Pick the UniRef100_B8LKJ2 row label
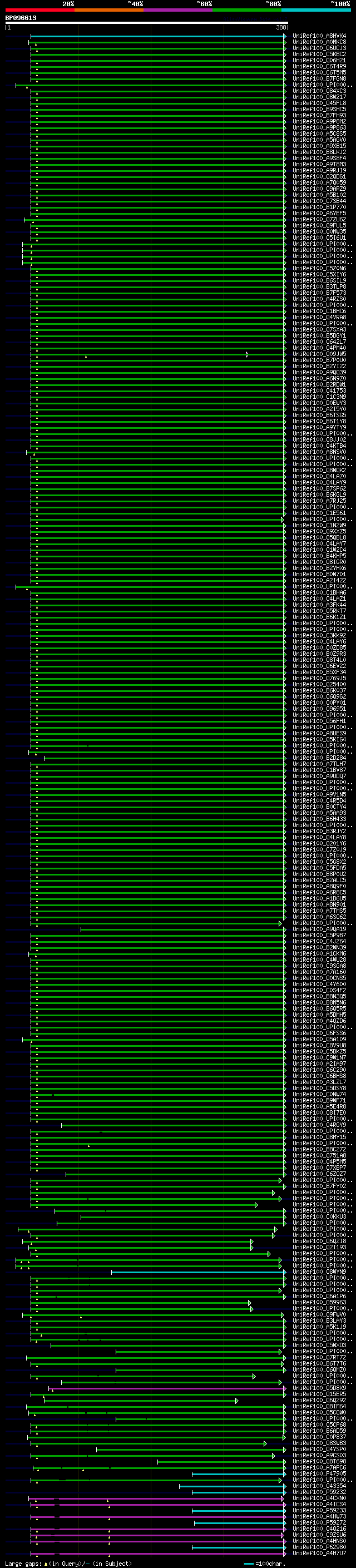 pos(319,152)
